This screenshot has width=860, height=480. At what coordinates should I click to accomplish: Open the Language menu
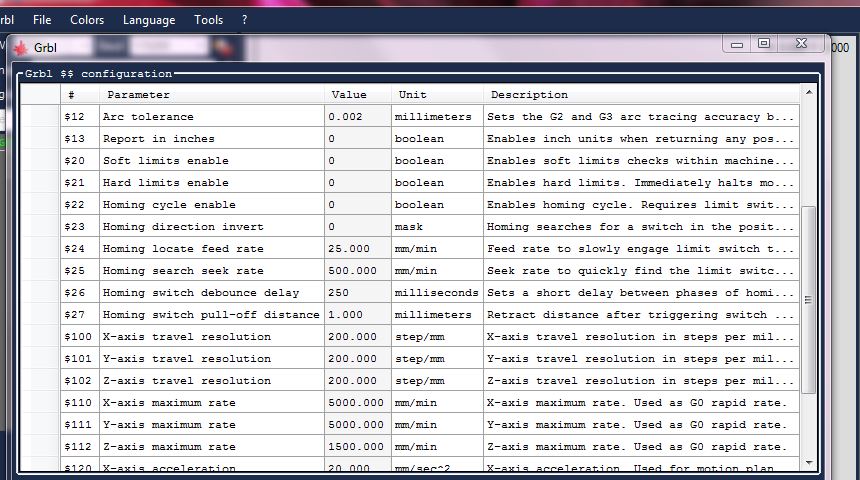pos(149,20)
